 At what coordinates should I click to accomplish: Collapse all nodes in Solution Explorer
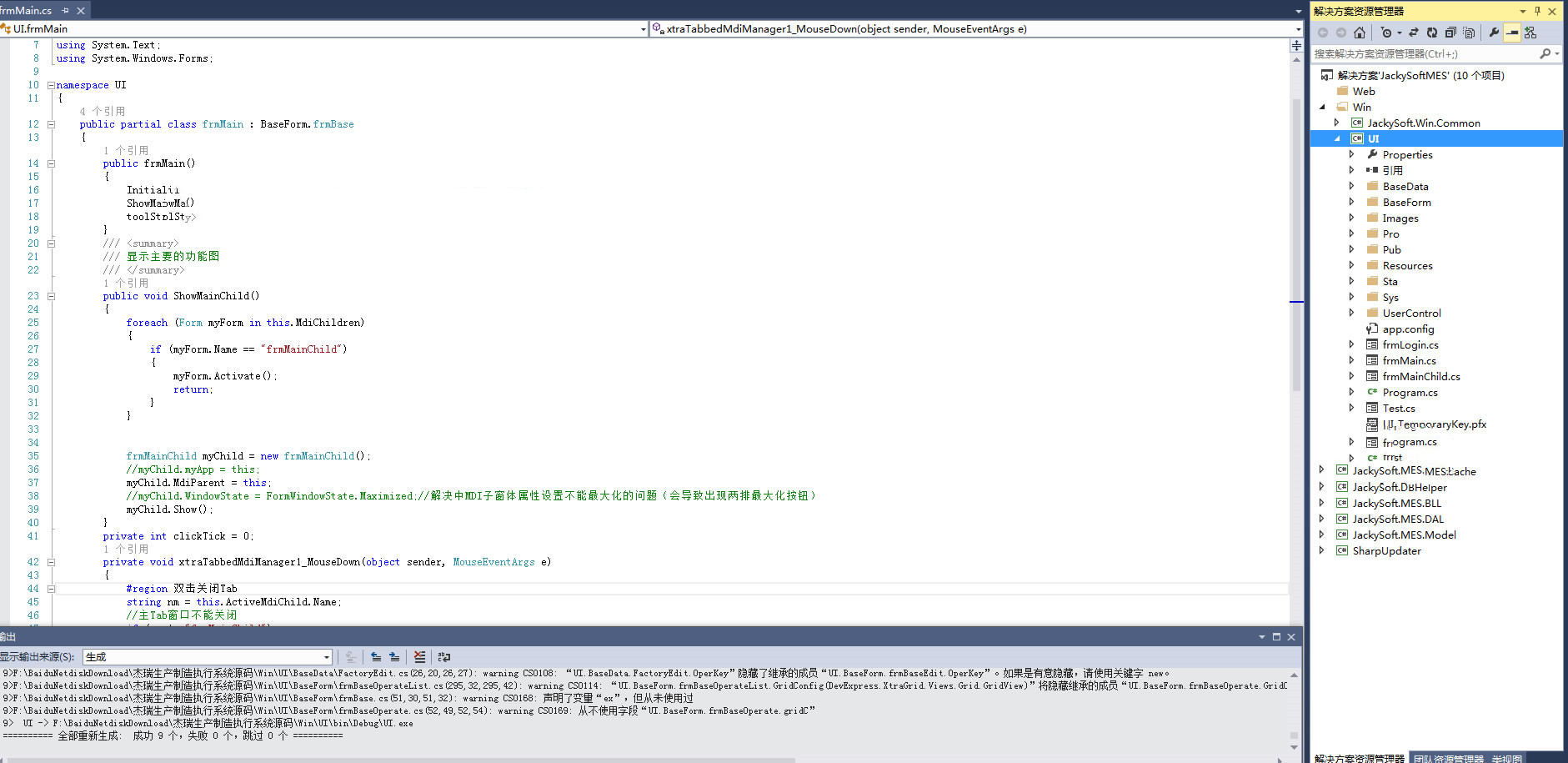click(x=1450, y=33)
